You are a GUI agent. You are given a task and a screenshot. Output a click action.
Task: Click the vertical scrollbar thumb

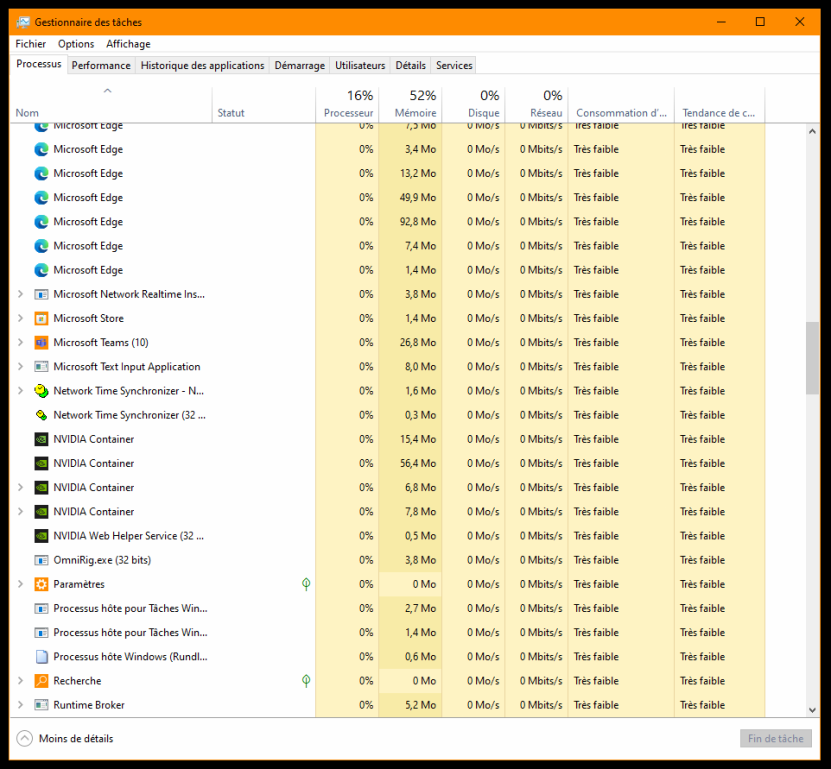point(811,360)
